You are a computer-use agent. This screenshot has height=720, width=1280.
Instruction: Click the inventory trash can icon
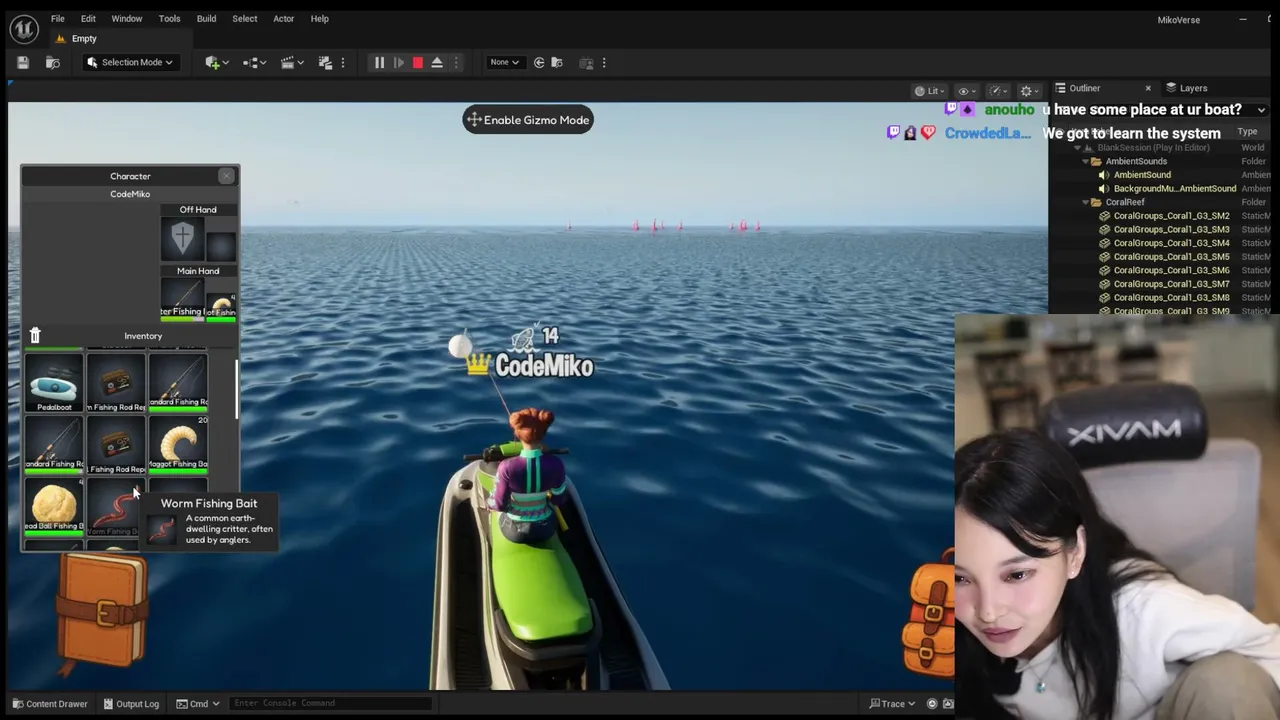coord(35,336)
